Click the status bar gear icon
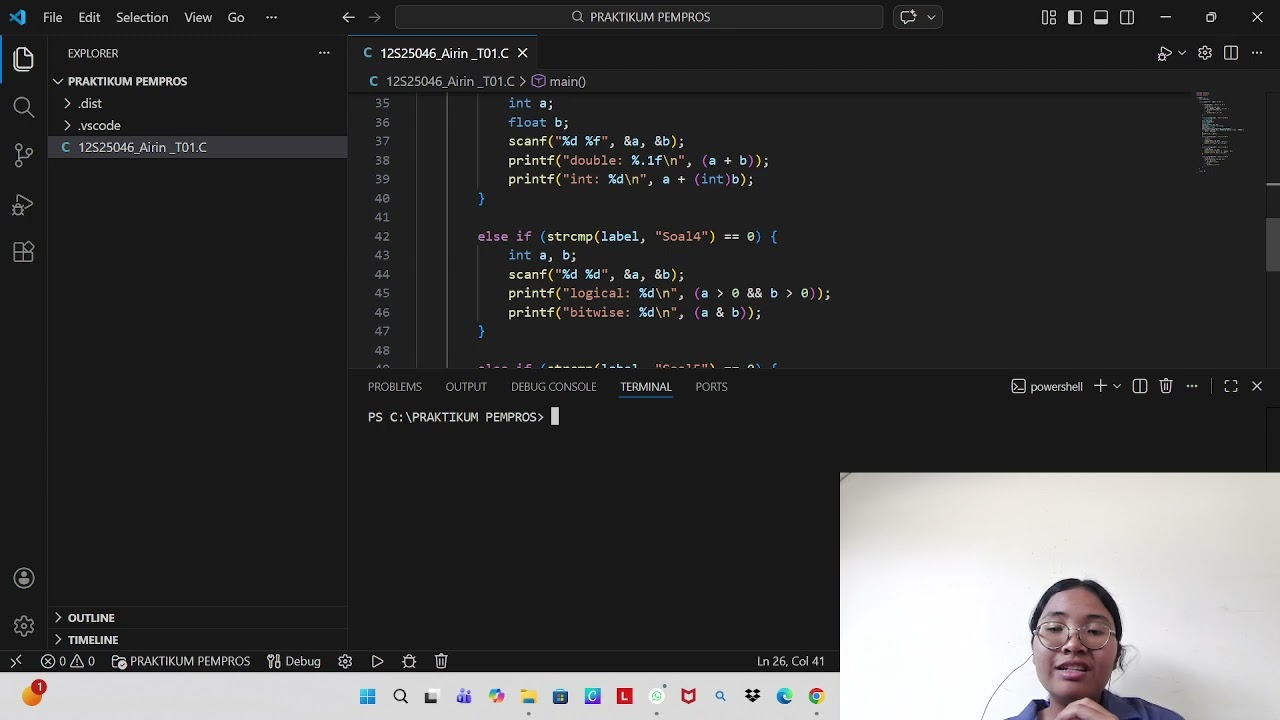Image resolution: width=1280 pixels, height=720 pixels. 345,661
